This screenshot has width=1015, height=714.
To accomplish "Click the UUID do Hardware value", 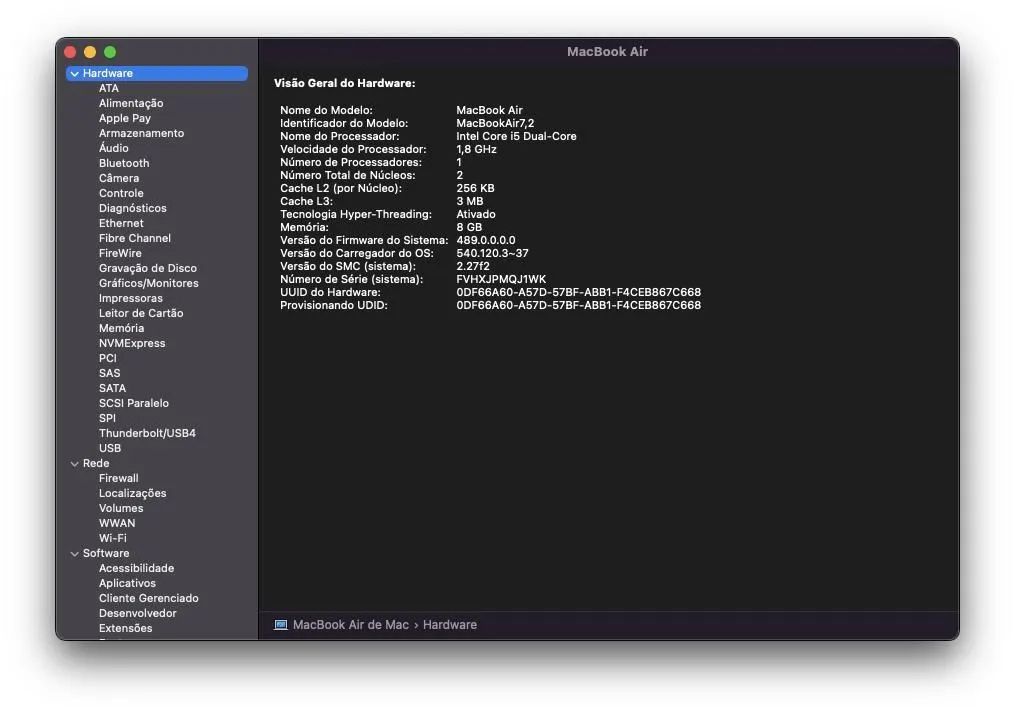I will pyautogui.click(x=578, y=292).
